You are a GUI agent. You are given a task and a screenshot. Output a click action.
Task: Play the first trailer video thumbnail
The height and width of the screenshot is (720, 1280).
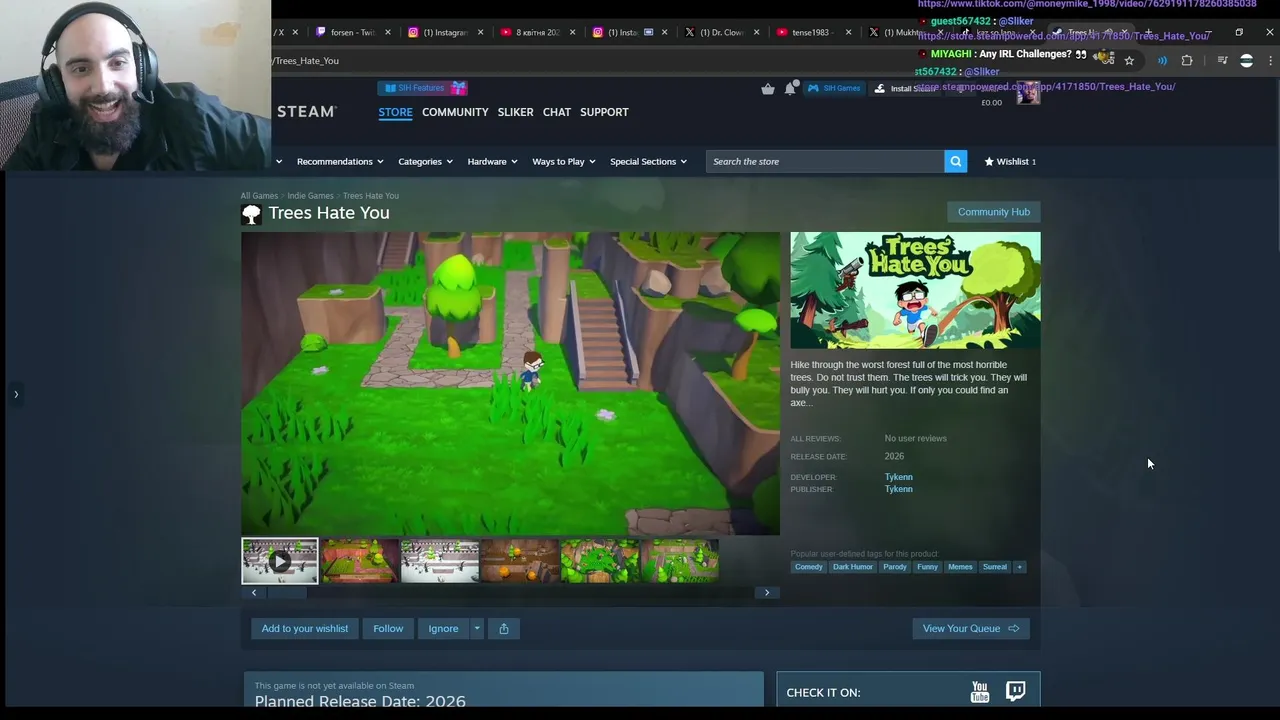pos(280,561)
